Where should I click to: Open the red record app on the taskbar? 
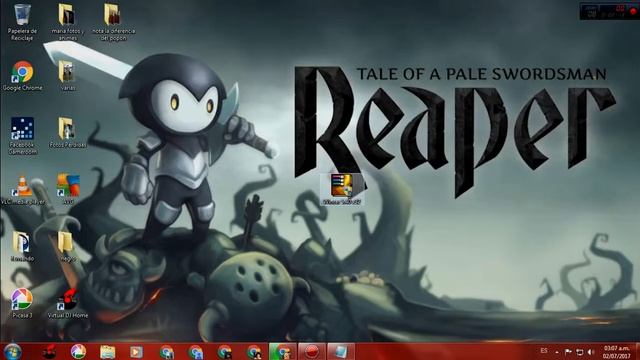312,351
